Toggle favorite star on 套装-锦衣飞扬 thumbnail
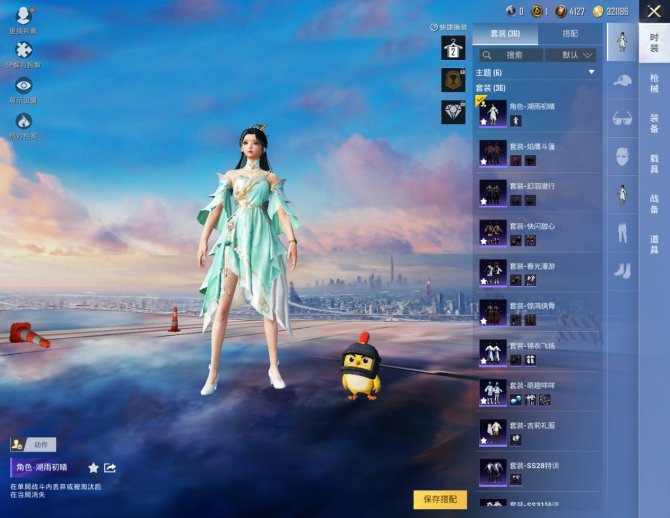 483,361
